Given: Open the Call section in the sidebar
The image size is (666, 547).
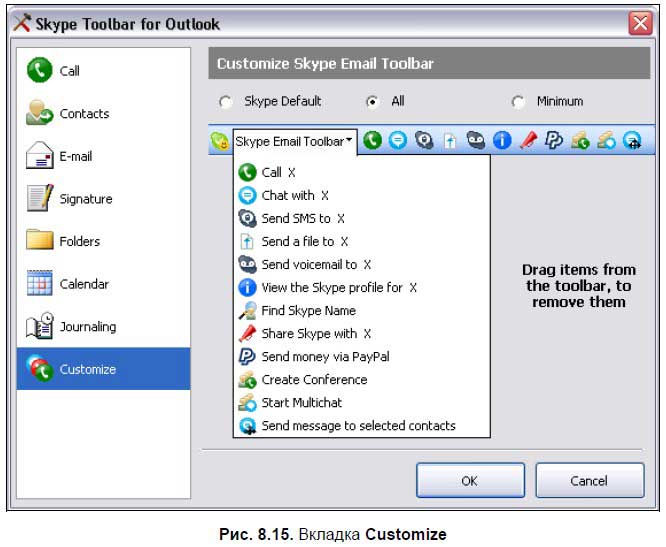Looking at the screenshot, I should (x=104, y=71).
